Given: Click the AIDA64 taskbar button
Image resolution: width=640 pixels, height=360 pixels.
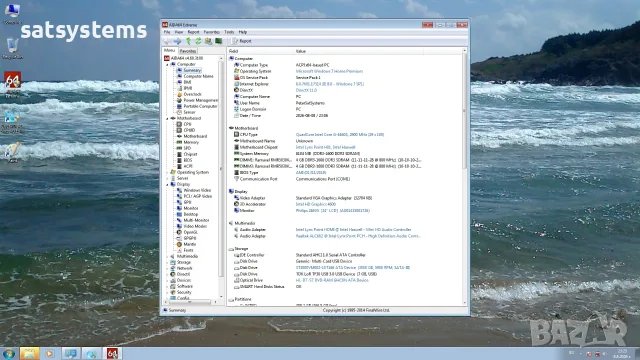Looking at the screenshot, I should [112, 353].
